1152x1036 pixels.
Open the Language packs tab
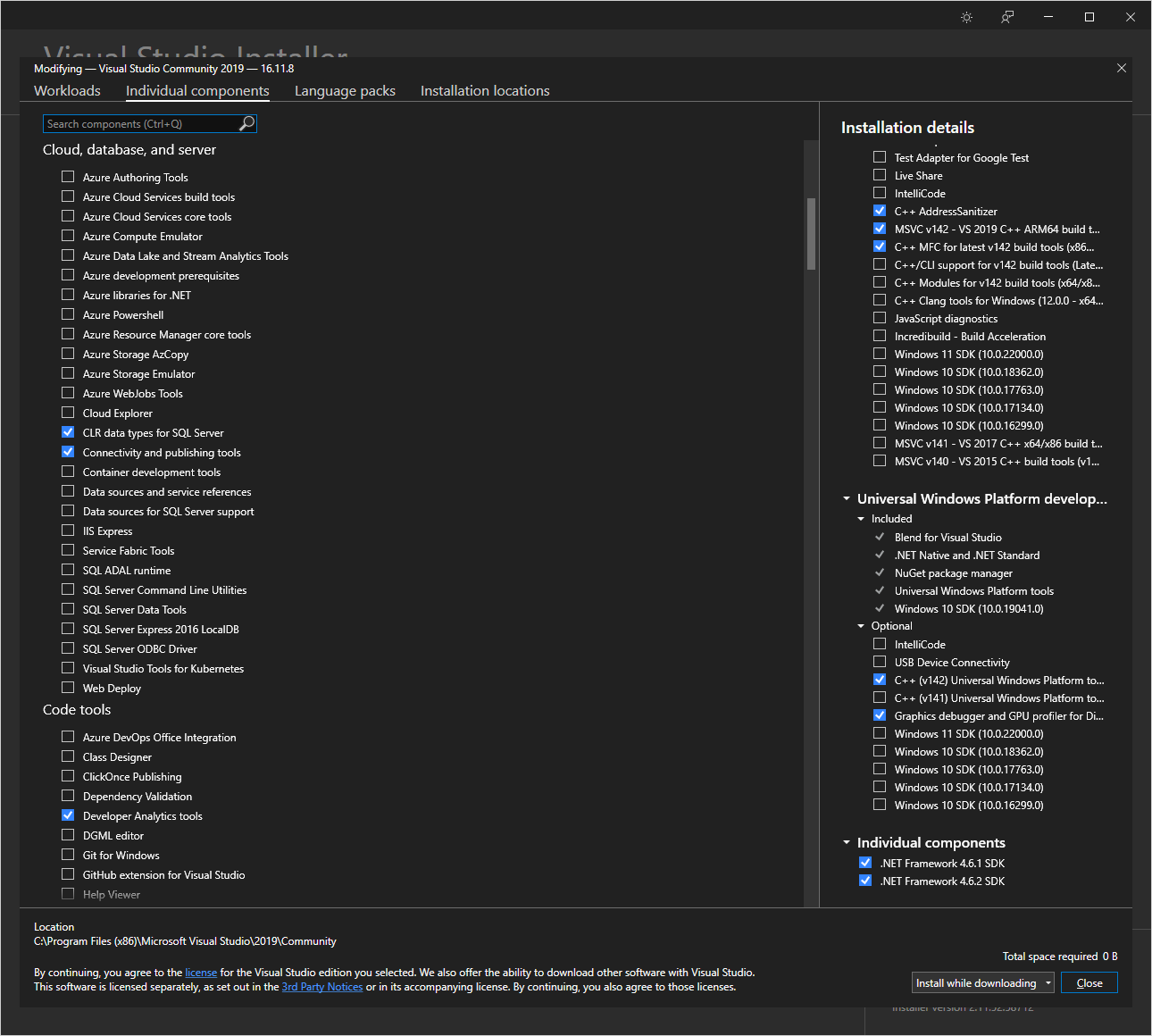click(x=345, y=91)
